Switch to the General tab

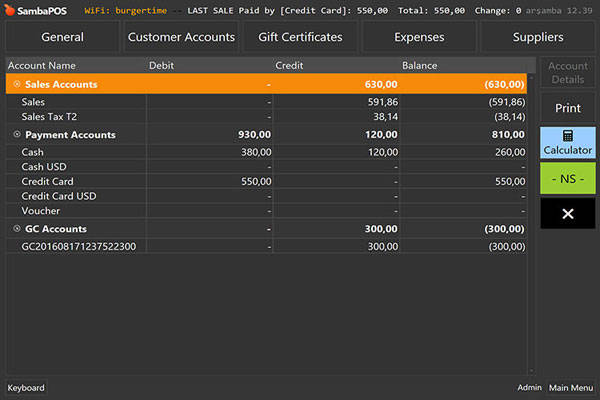pyautogui.click(x=62, y=37)
